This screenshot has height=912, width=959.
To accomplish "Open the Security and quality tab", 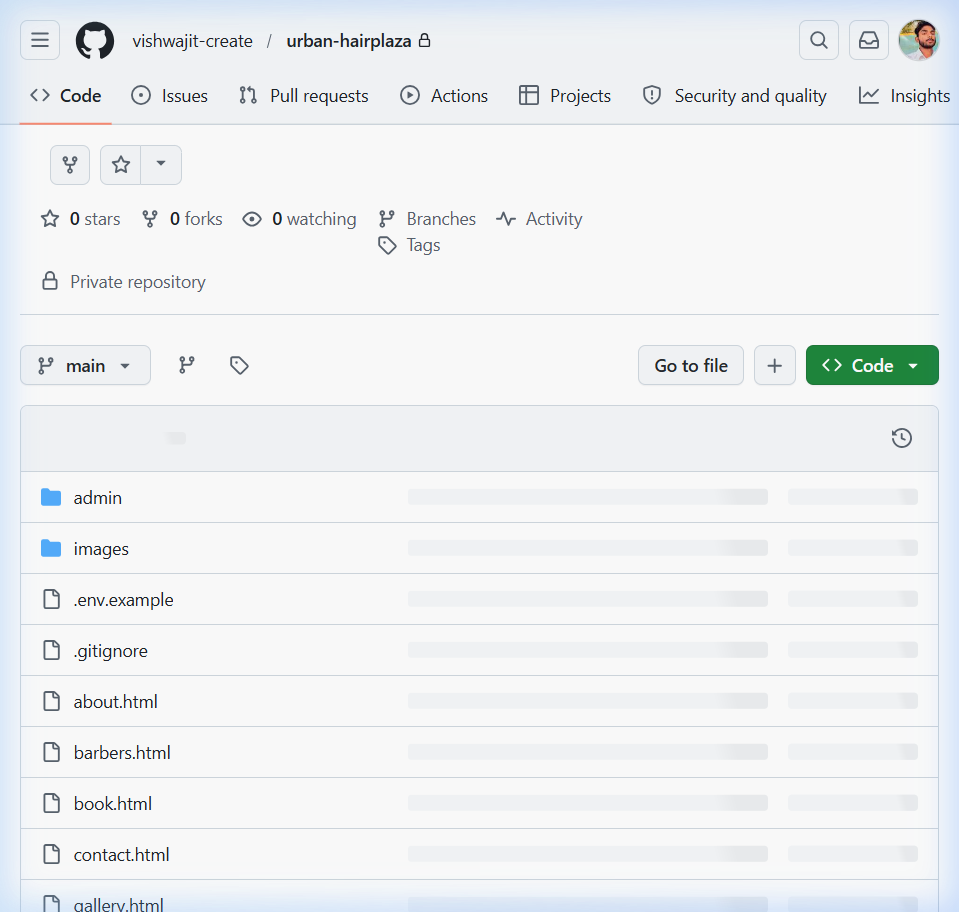I will pyautogui.click(x=735, y=96).
